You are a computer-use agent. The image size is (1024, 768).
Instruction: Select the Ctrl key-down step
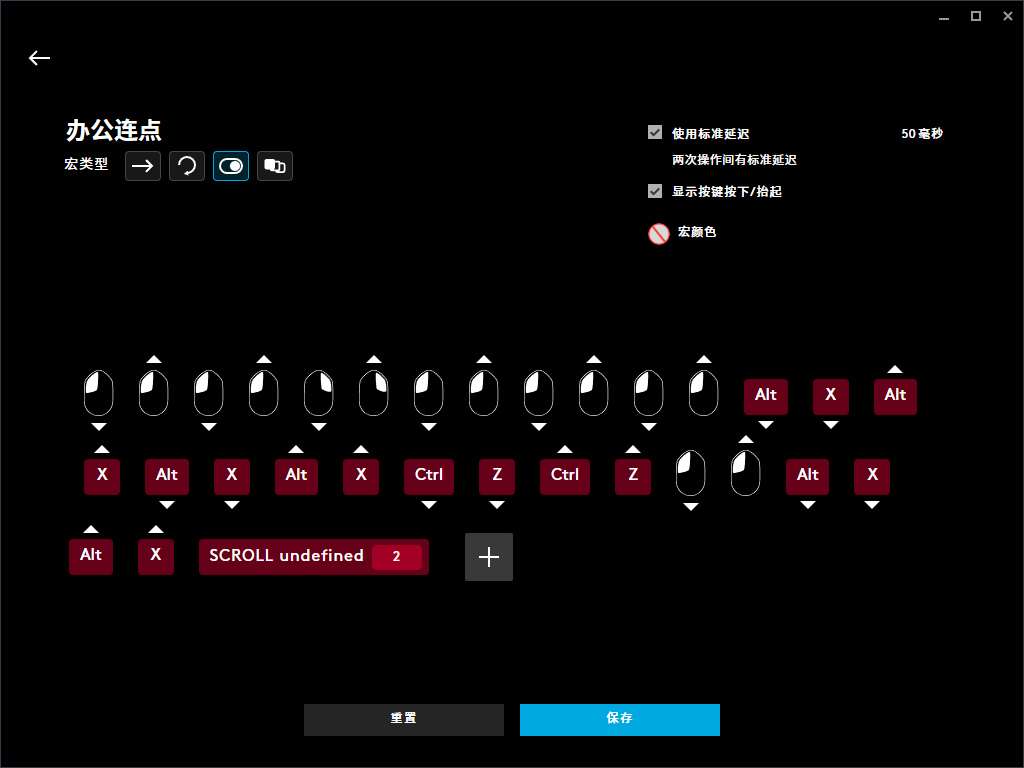(x=429, y=476)
